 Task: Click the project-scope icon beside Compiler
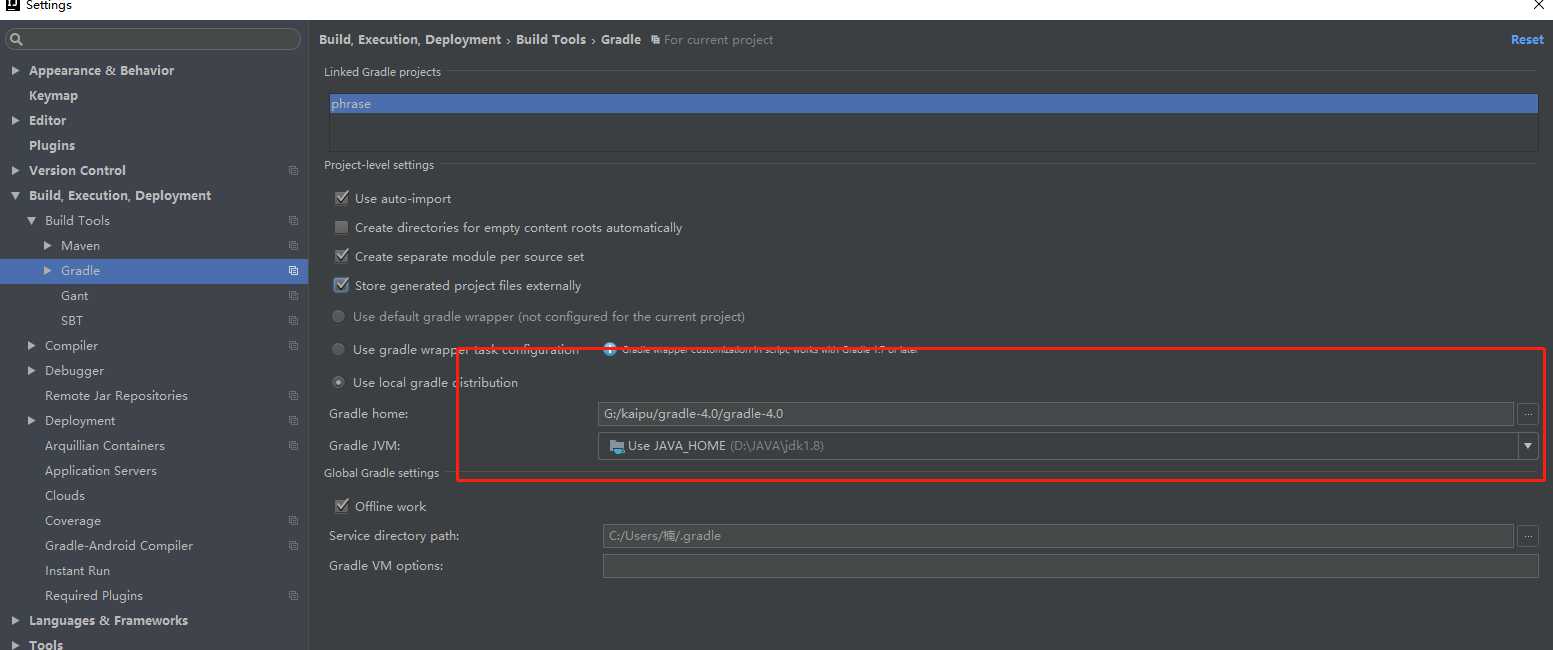point(293,346)
